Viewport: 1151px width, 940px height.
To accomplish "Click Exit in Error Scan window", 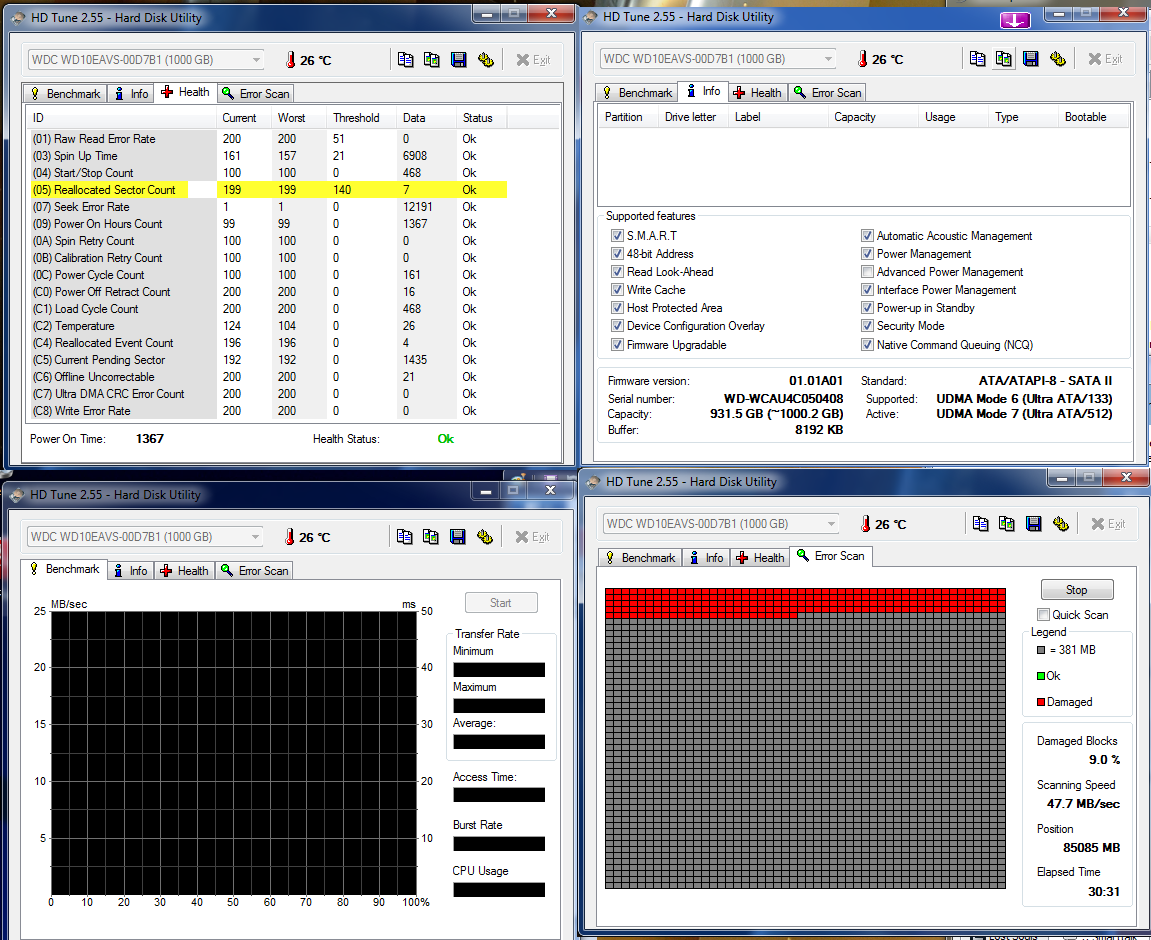I will tap(1108, 524).
